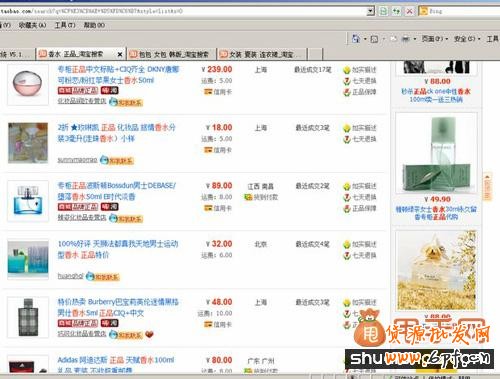Open the 100%好评 男士运动型香水 listing title
Screen dimensions: 500x379
(118, 249)
